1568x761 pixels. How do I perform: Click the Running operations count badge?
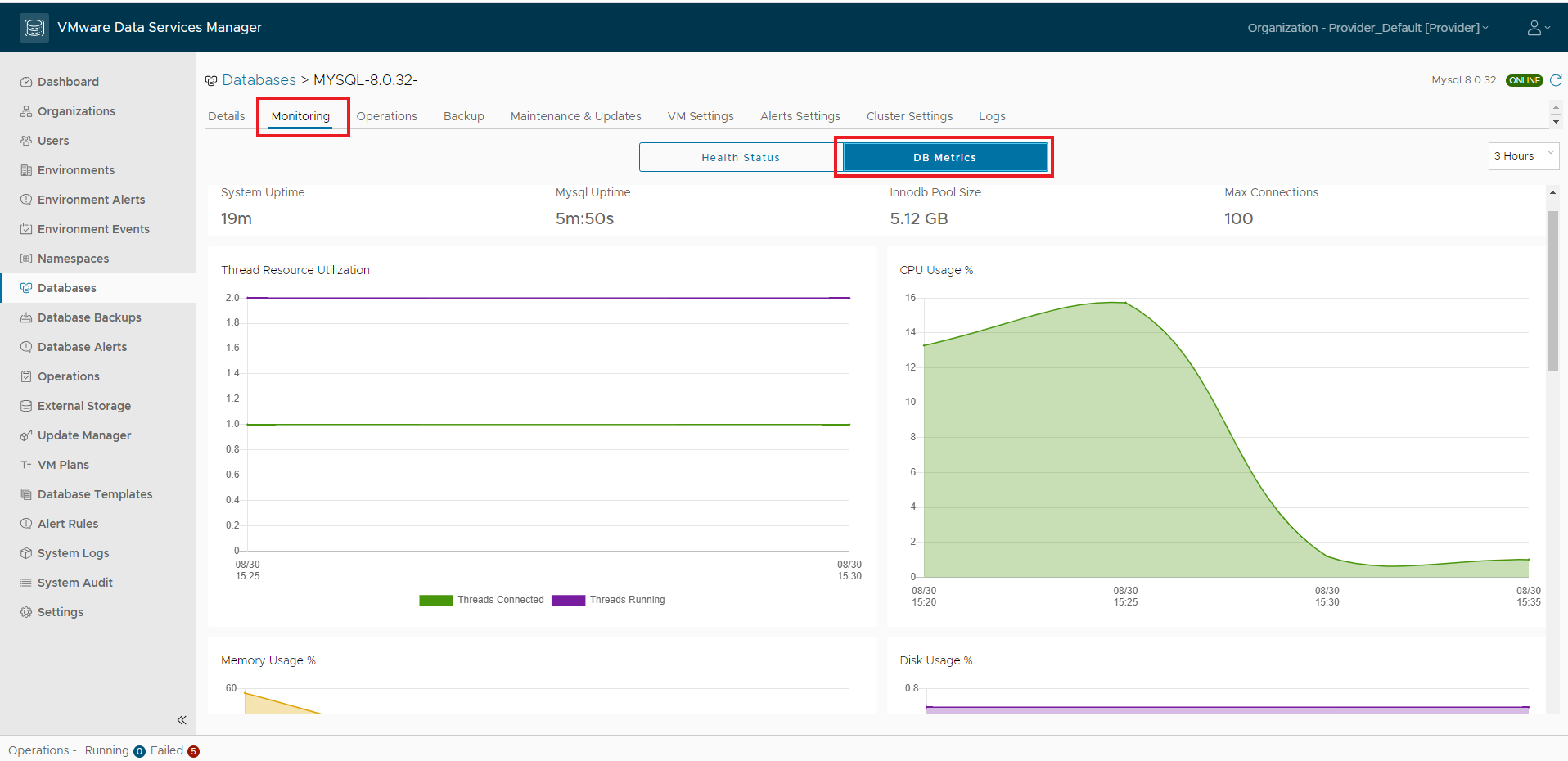(139, 751)
